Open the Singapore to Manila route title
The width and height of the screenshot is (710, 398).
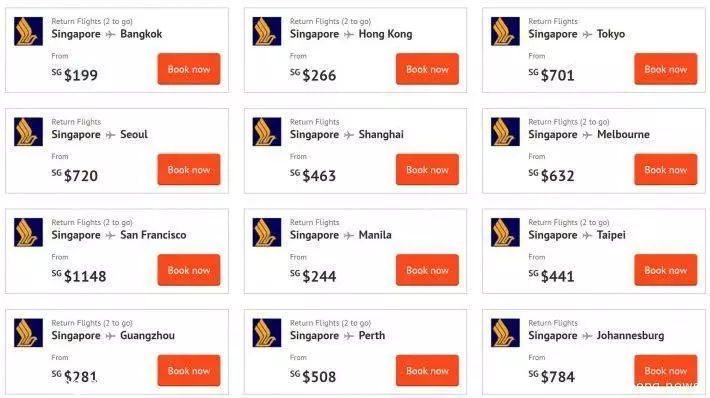(x=341, y=235)
